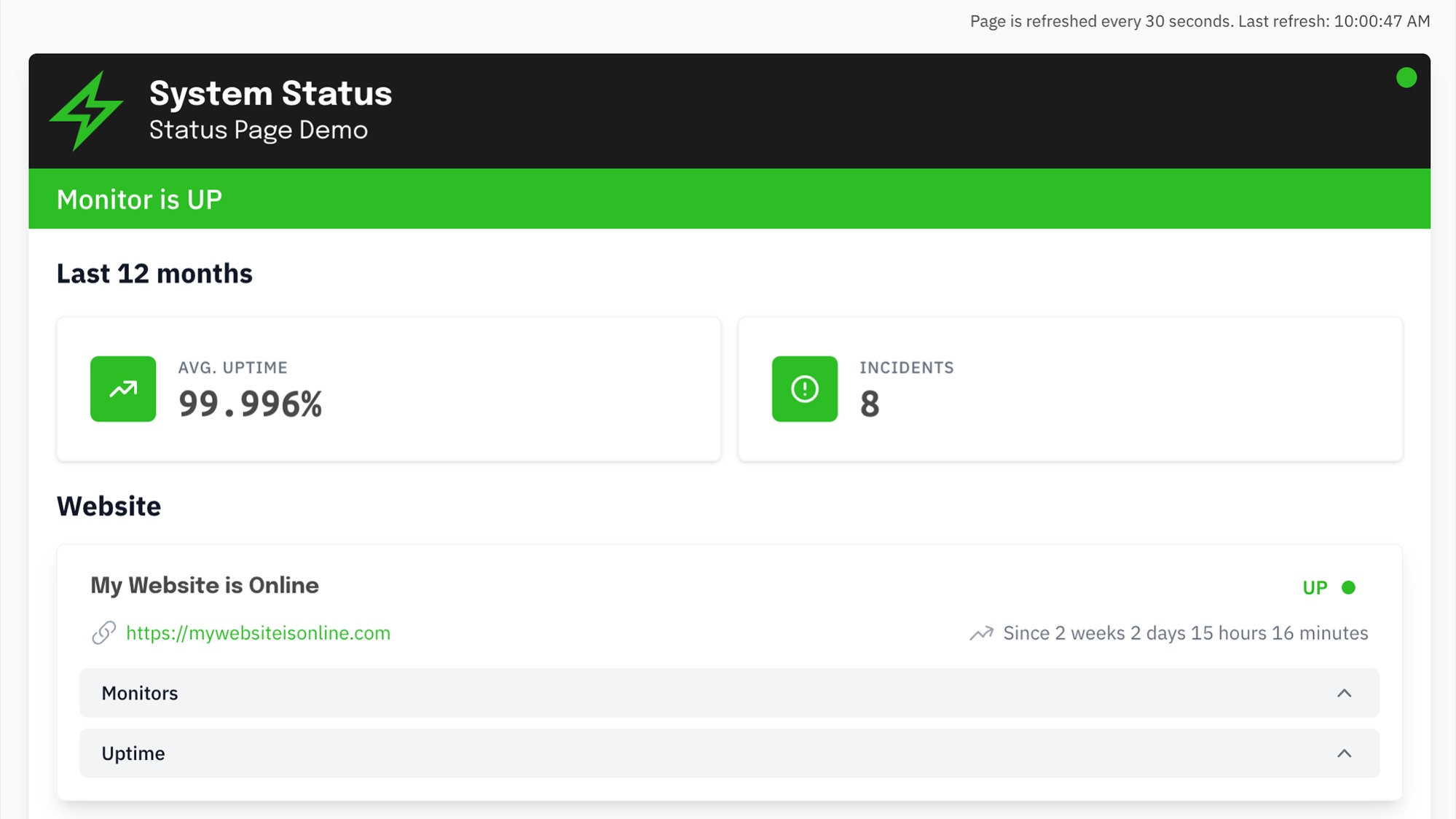Click the 99.996% uptime value

pos(250,404)
